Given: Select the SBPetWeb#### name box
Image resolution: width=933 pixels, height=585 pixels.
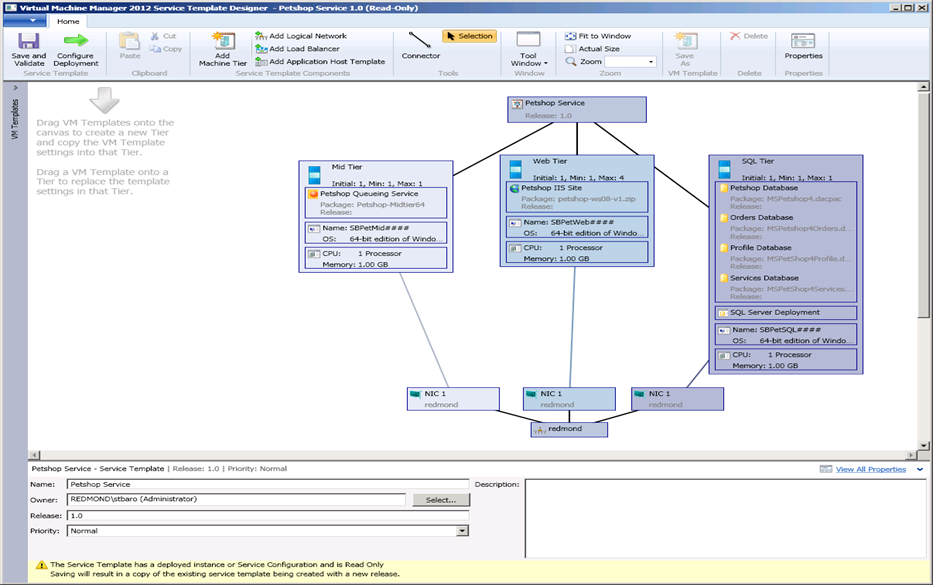Looking at the screenshot, I should click(x=577, y=227).
